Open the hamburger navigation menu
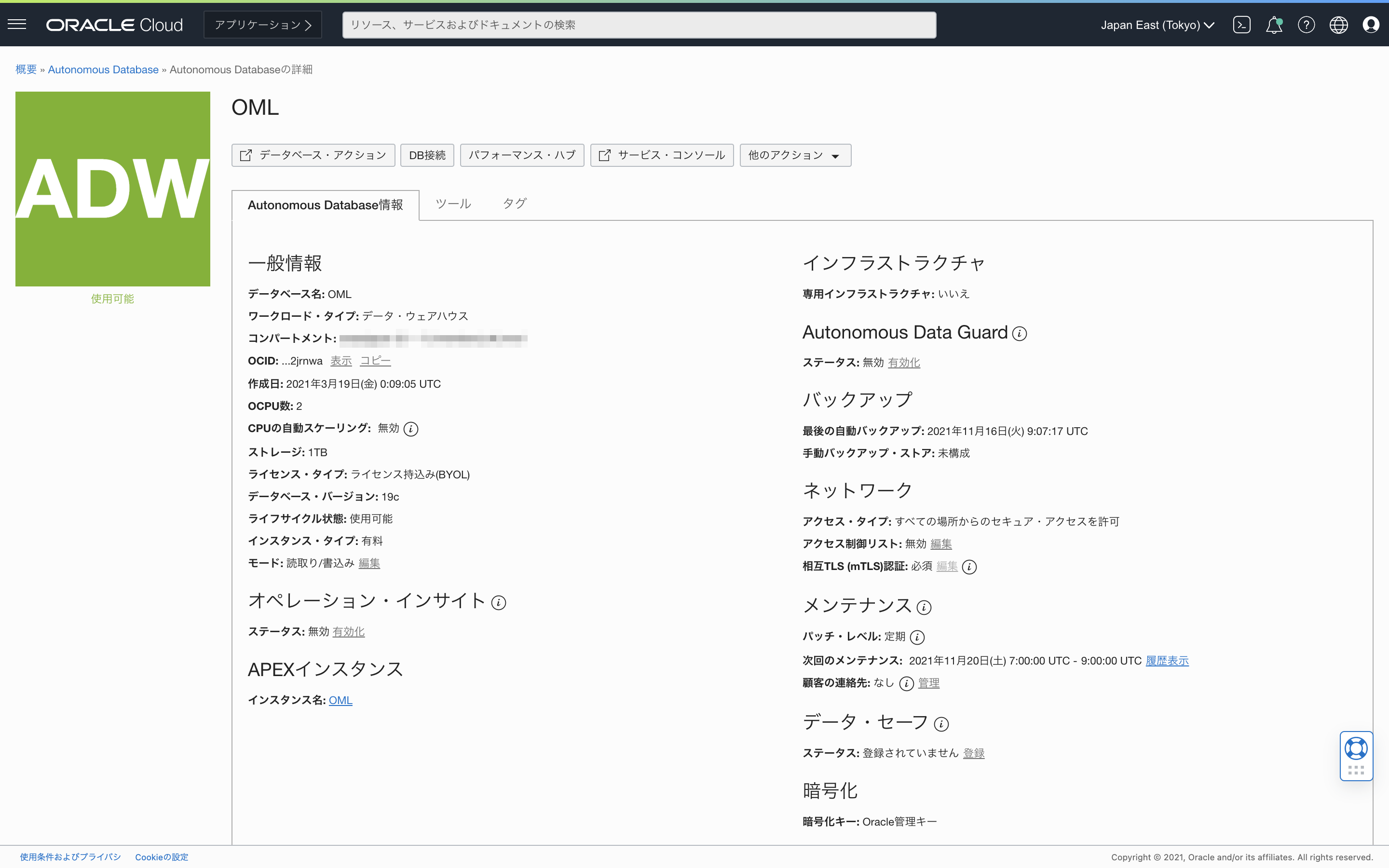Viewport: 1389px width, 868px height. pyautogui.click(x=17, y=24)
